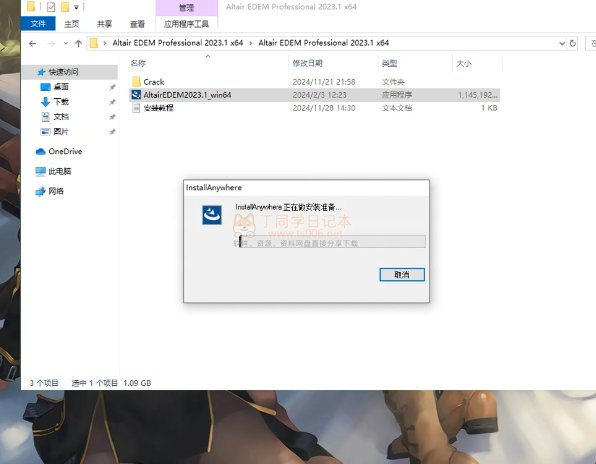Open the 查看 ribbon tab
This screenshot has height=464, width=596.
coord(137,24)
